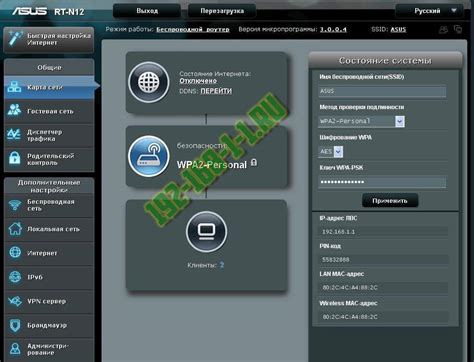Click the WPA2-Personal security text
Image resolution: width=474 pixels, height=362 pixels.
tap(212, 165)
